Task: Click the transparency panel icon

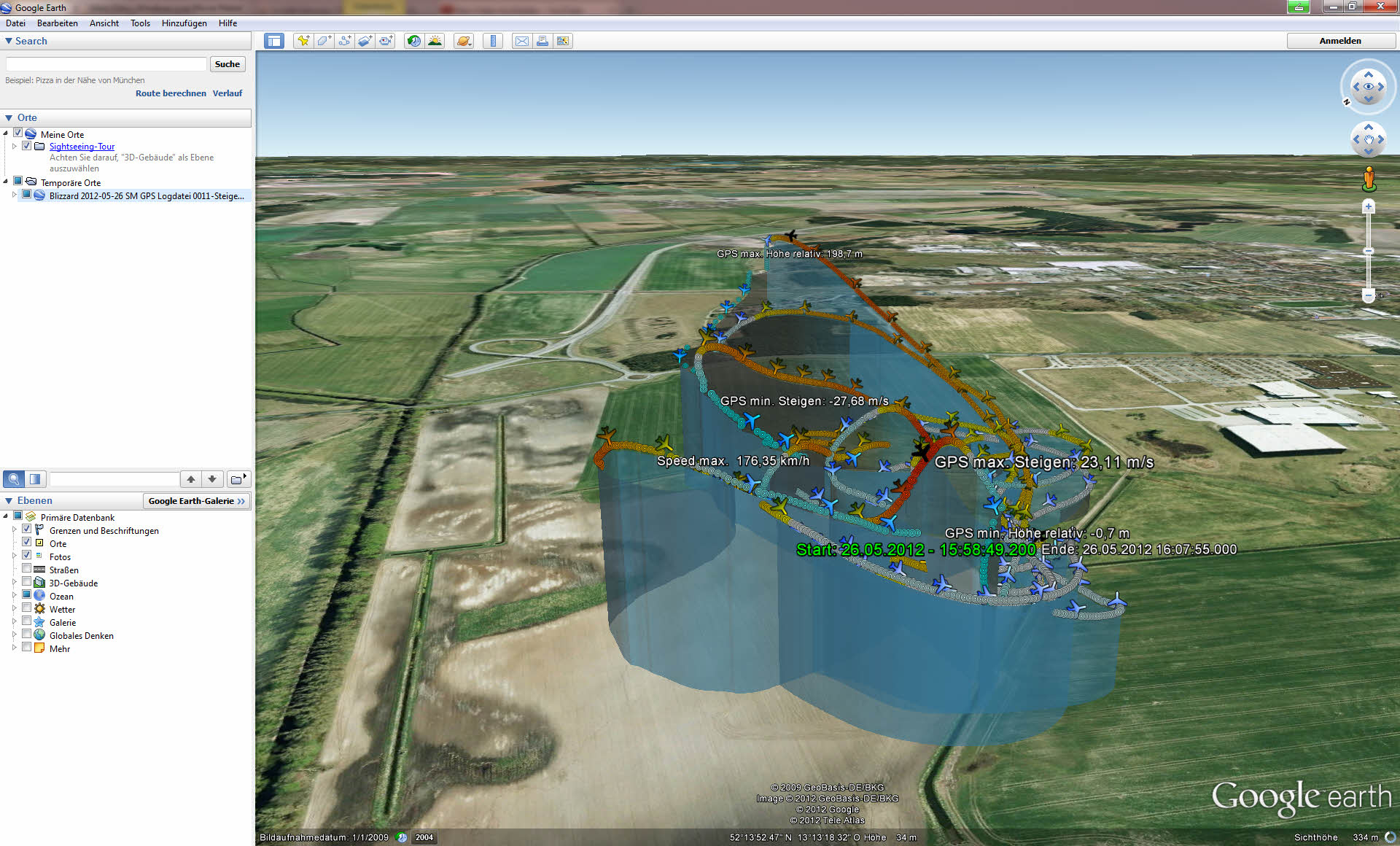Action: pos(35,479)
